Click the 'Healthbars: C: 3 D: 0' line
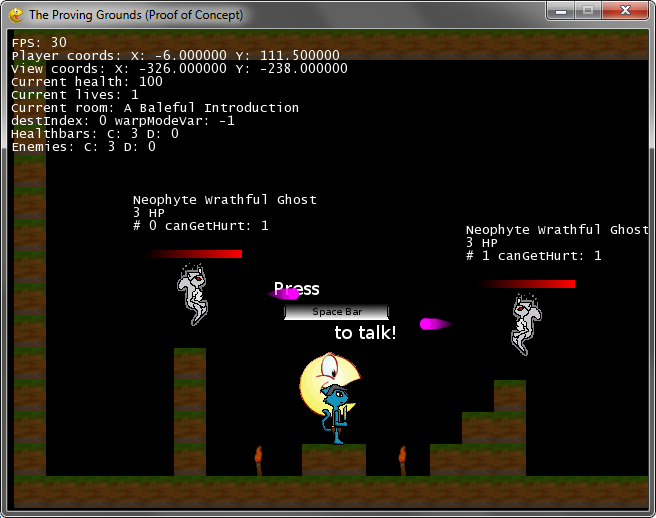 pyautogui.click(x=95, y=133)
